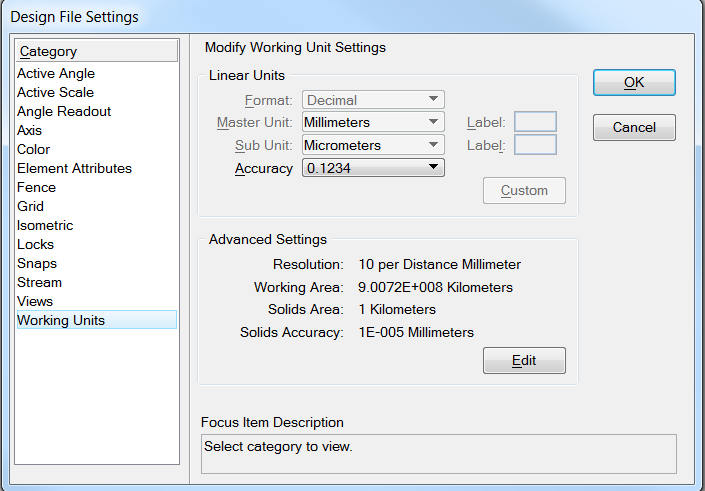Select the Working Units category

(x=97, y=320)
